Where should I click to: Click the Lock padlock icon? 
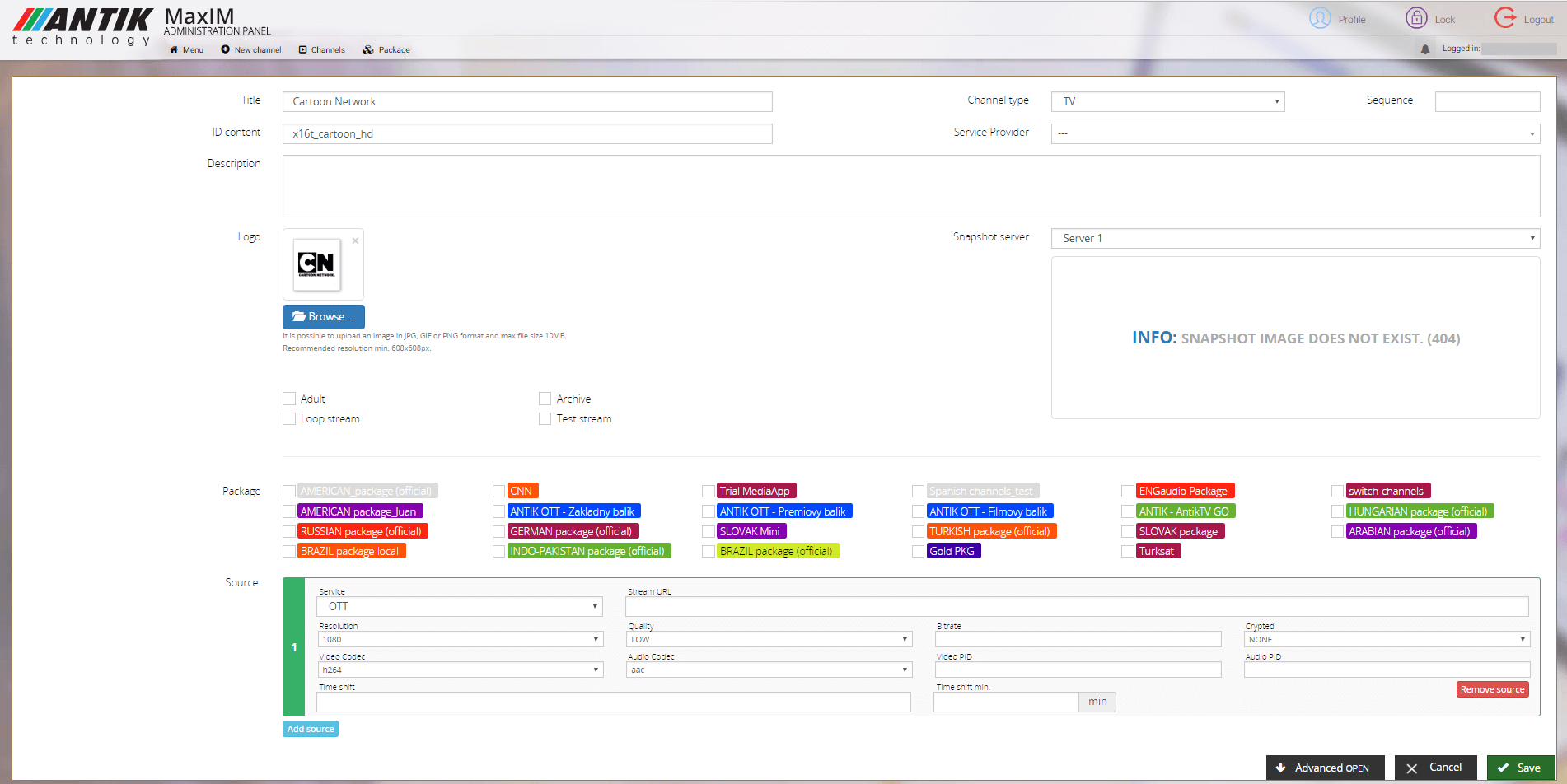[1416, 18]
